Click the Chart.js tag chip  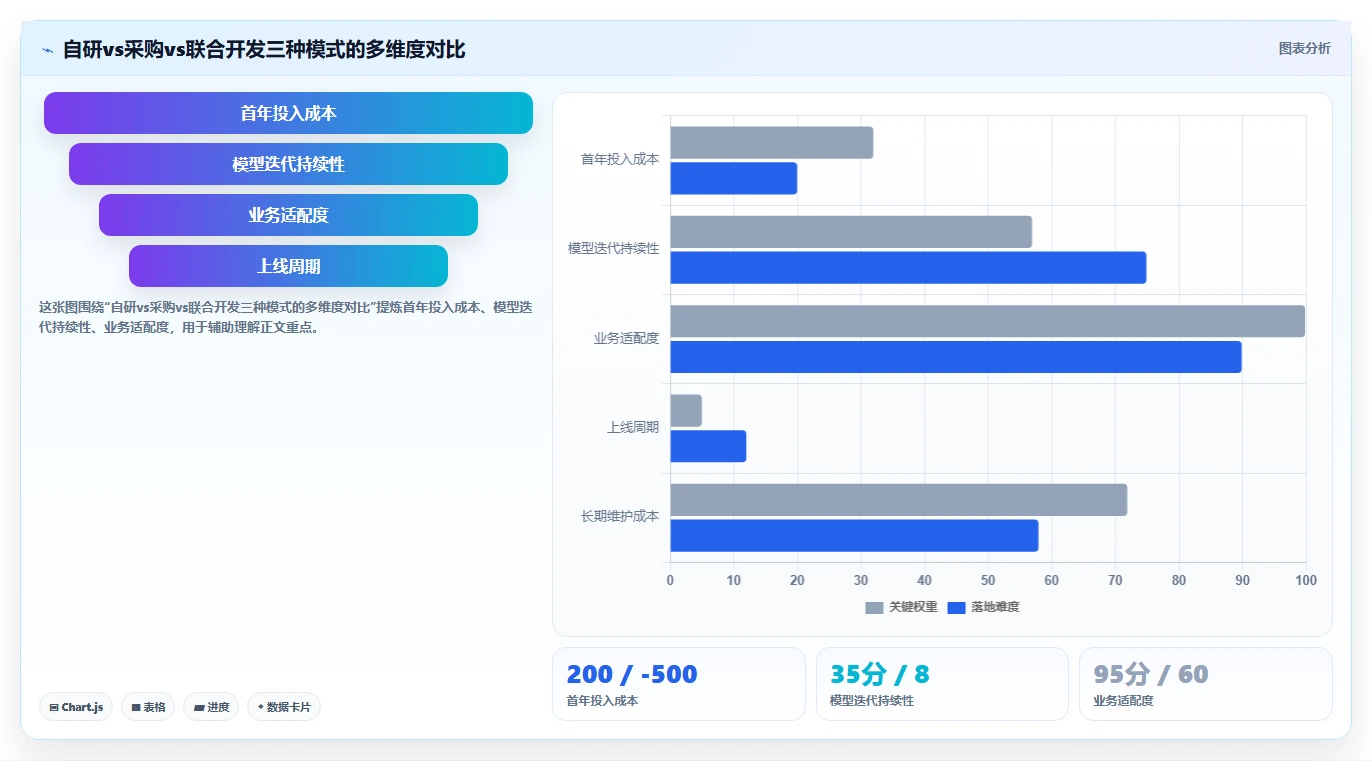point(77,707)
